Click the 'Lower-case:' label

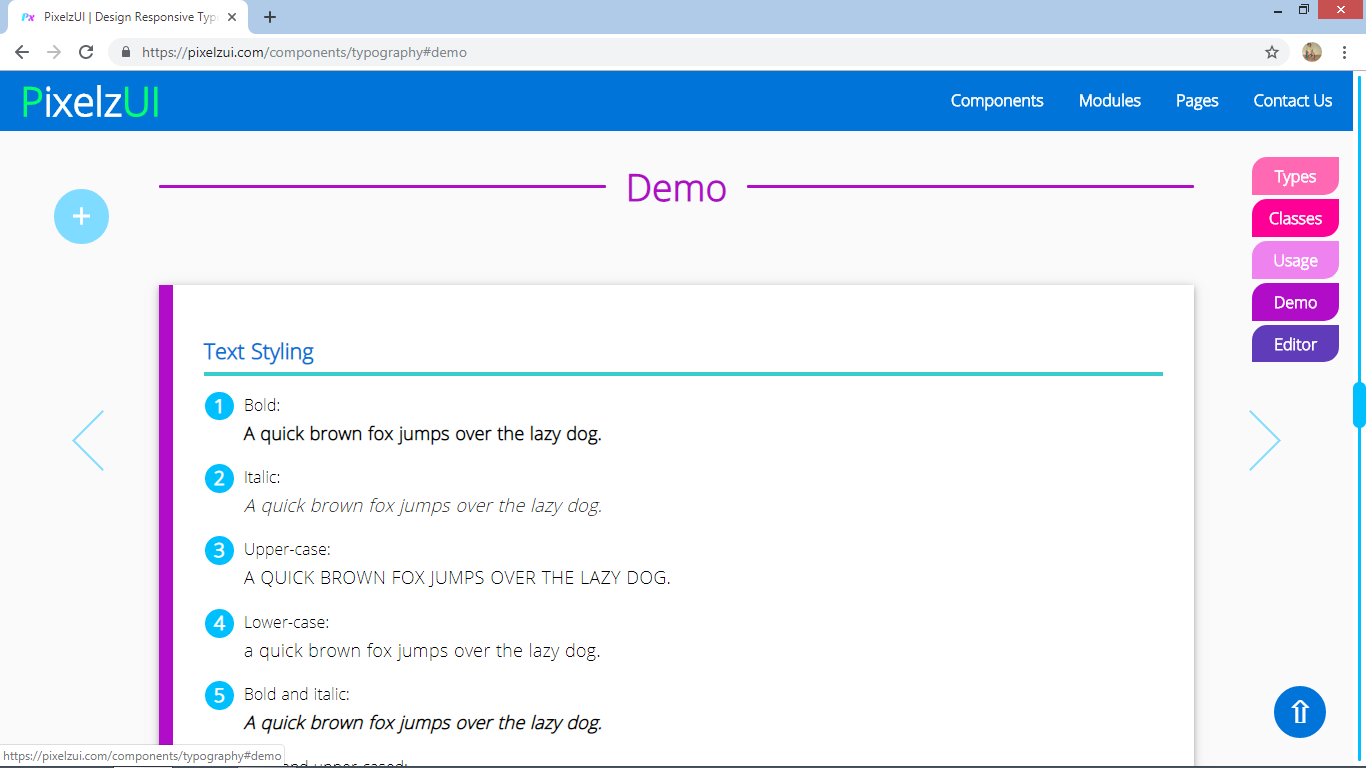[x=286, y=622]
